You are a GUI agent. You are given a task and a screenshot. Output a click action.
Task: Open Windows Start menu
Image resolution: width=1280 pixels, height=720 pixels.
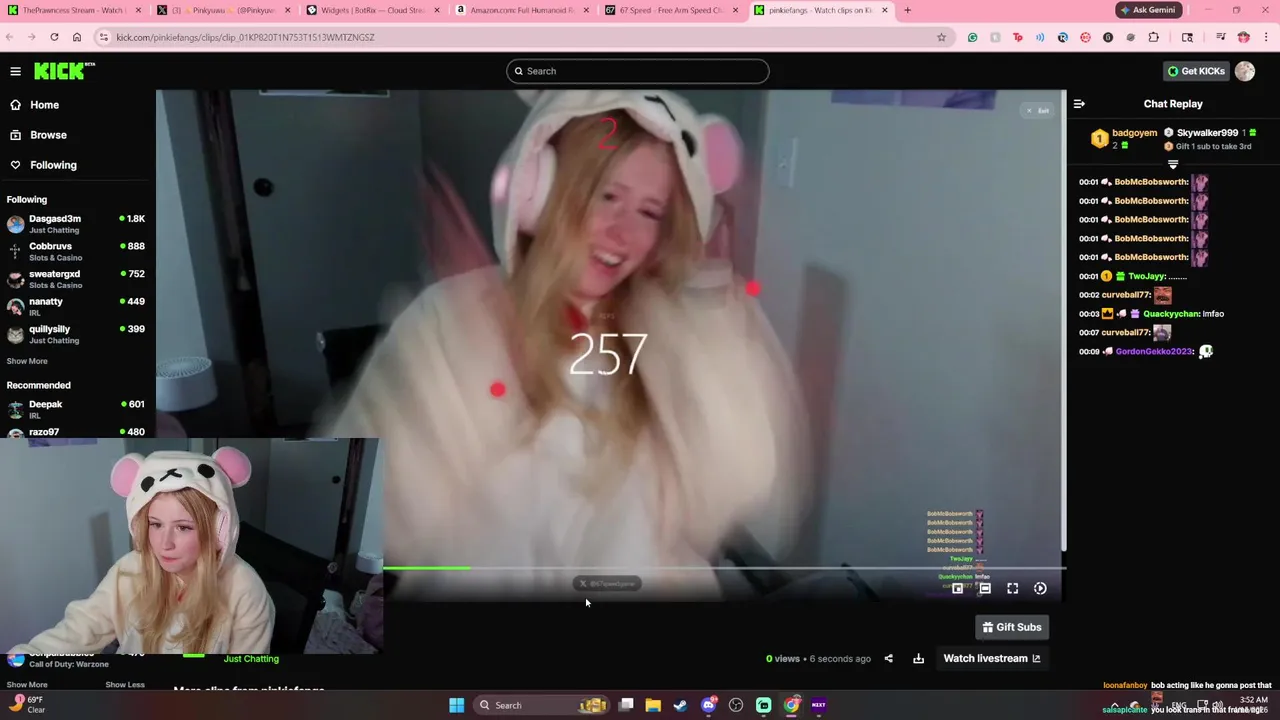tap(456, 705)
